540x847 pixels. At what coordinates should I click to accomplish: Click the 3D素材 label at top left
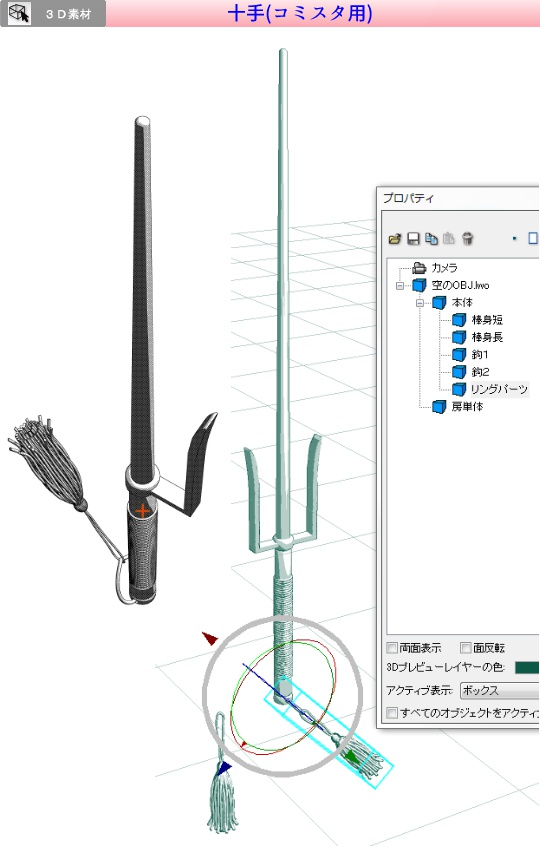(69, 14)
